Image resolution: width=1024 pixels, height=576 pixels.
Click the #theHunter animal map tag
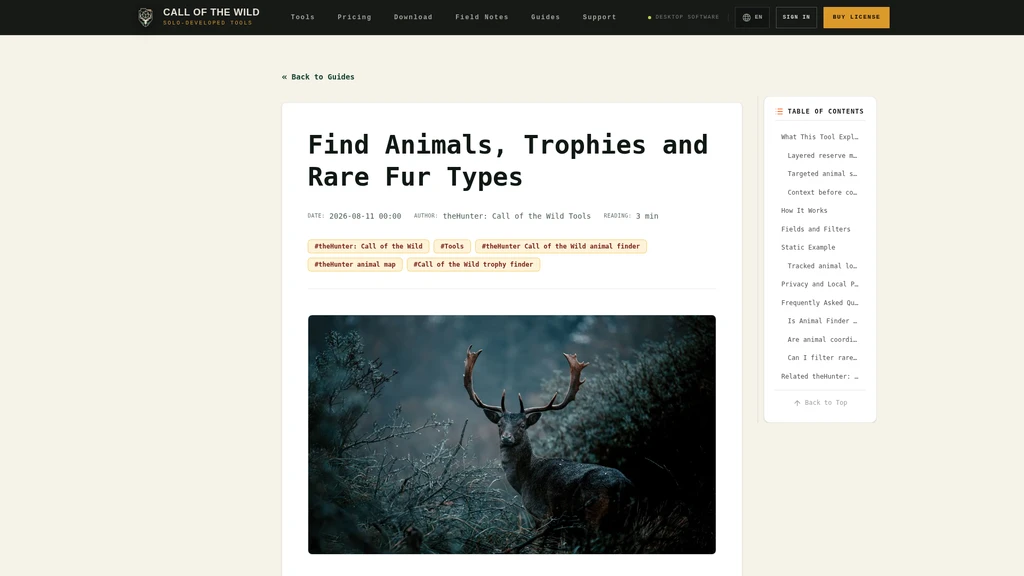click(x=355, y=264)
